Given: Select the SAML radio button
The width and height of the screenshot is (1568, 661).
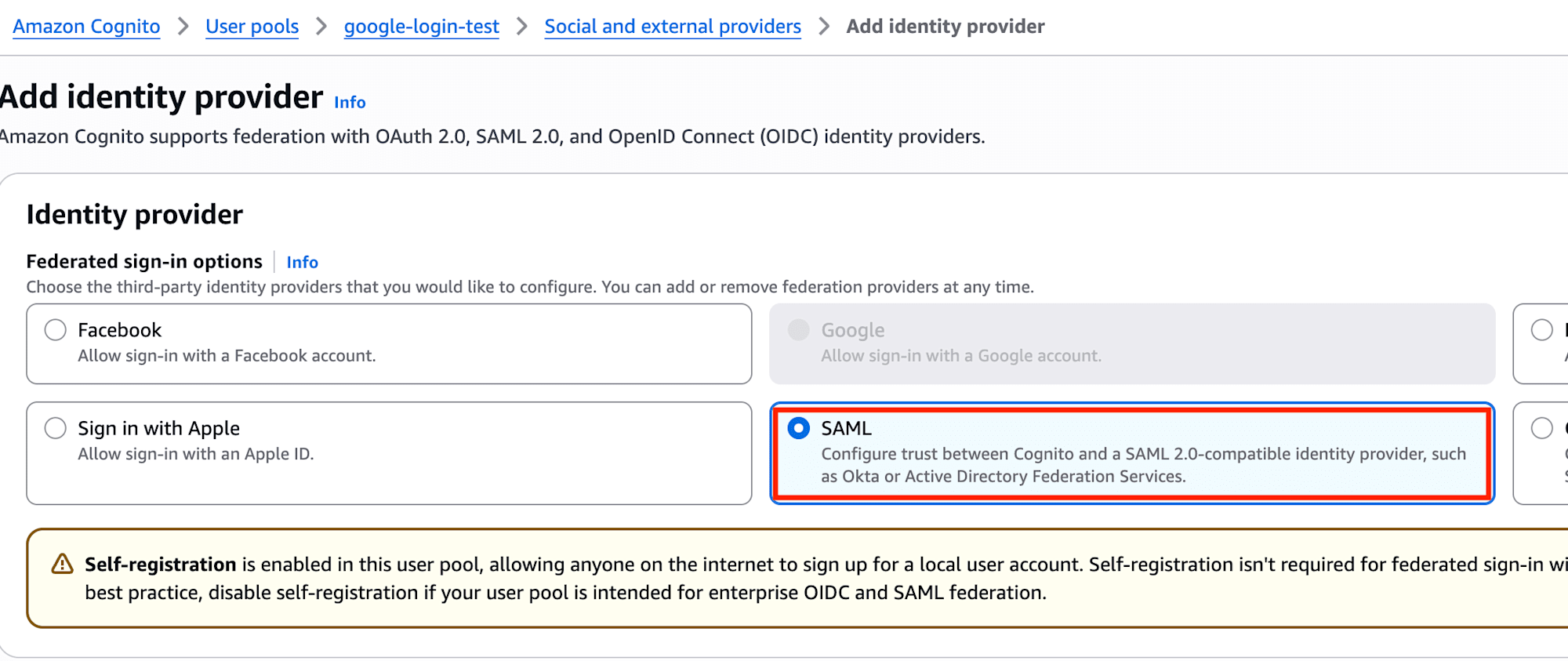Looking at the screenshot, I should pyautogui.click(x=798, y=428).
